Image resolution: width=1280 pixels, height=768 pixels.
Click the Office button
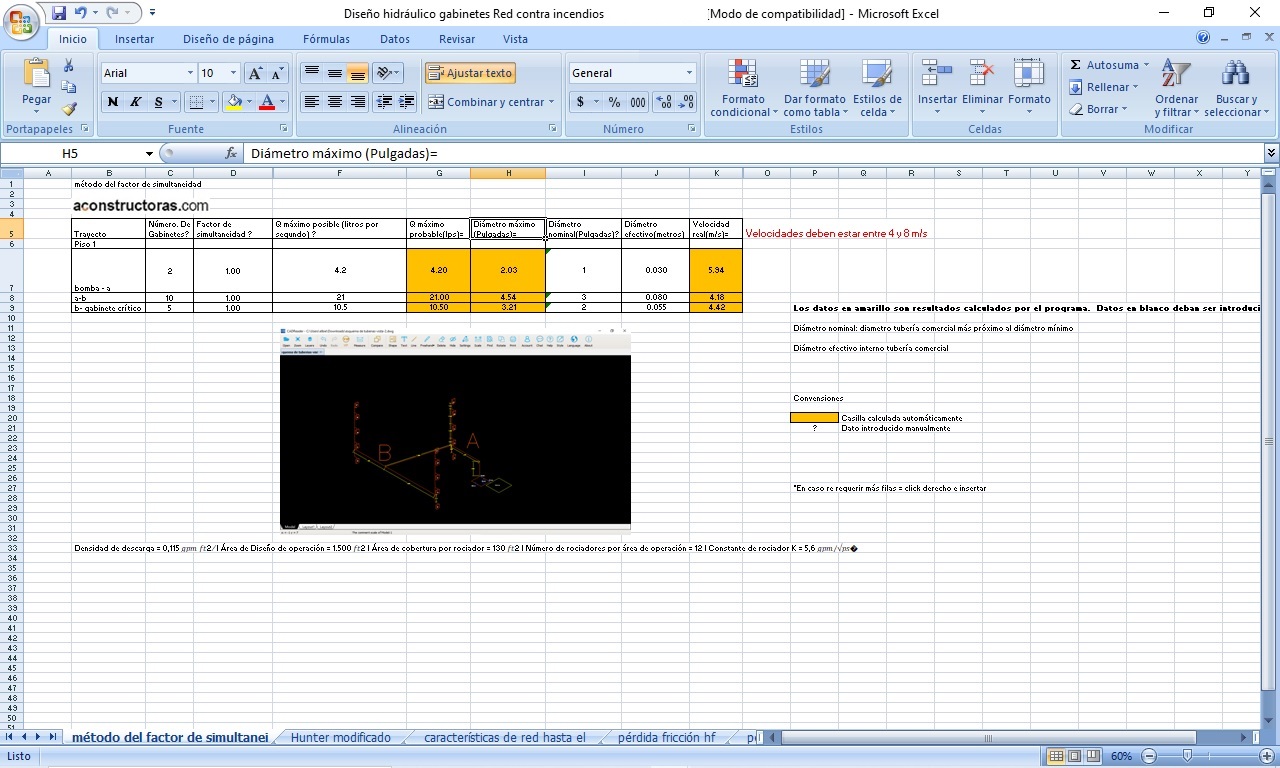click(22, 21)
